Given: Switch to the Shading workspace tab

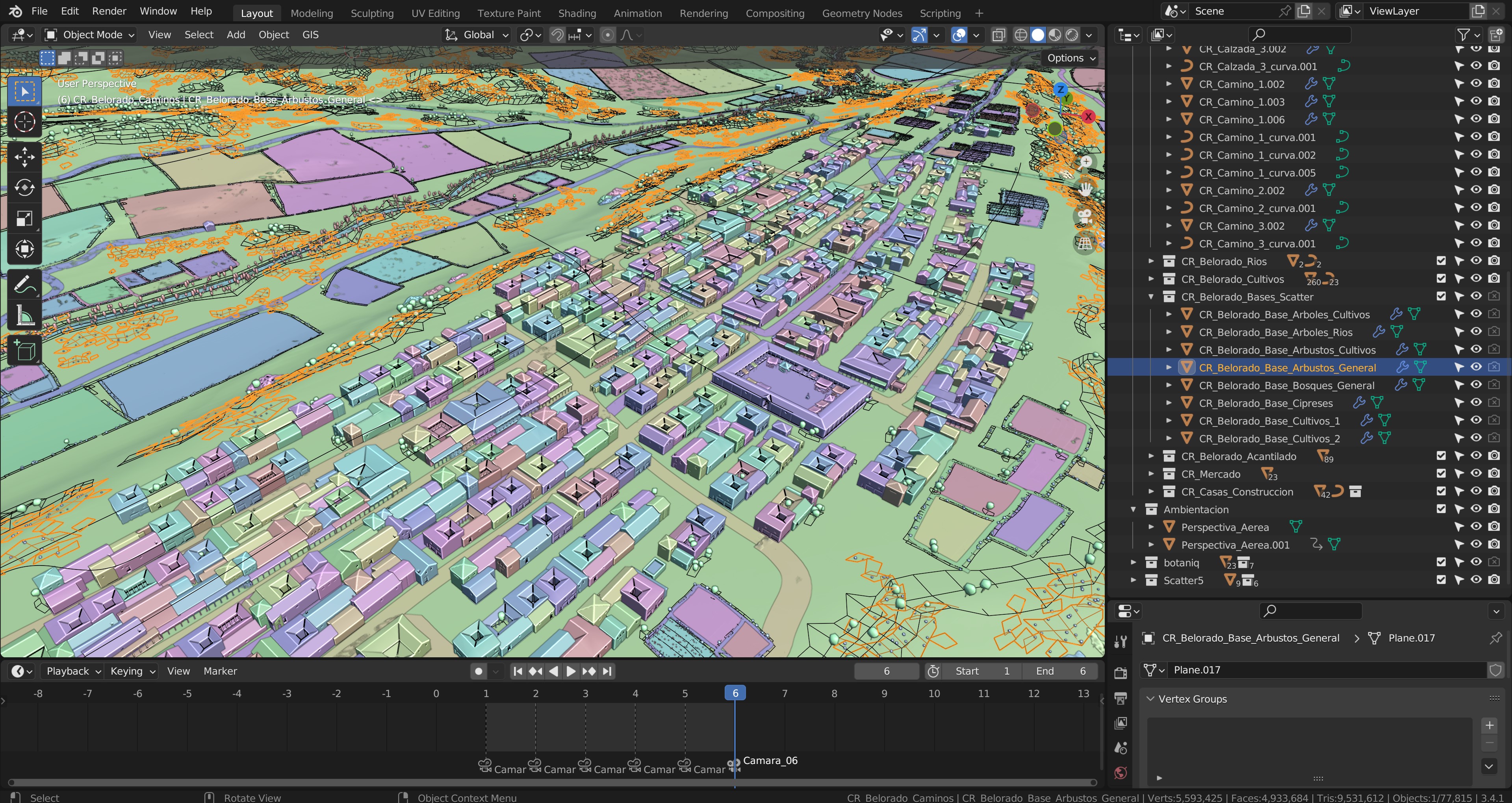Looking at the screenshot, I should click(576, 13).
